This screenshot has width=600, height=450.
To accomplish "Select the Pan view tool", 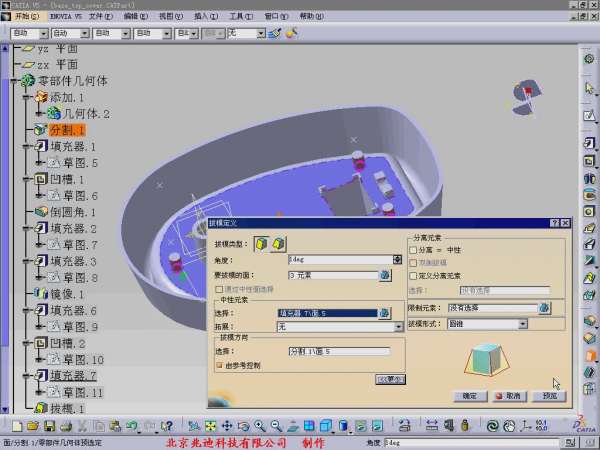I will coord(226,426).
